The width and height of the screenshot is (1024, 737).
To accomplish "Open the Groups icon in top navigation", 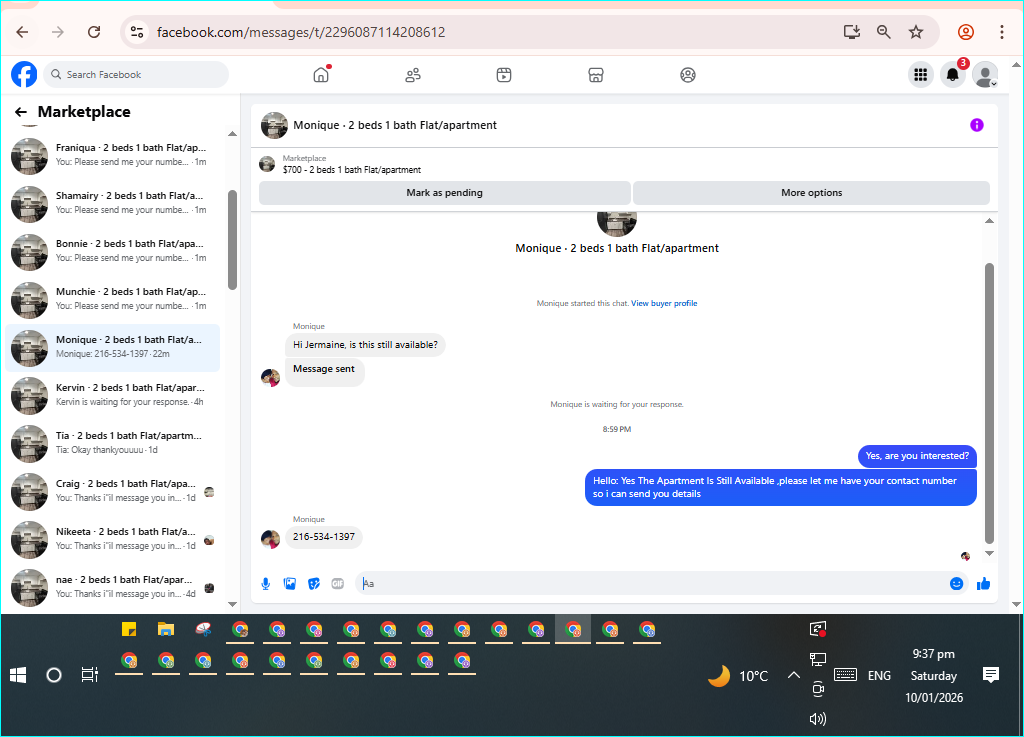I will pyautogui.click(x=688, y=74).
